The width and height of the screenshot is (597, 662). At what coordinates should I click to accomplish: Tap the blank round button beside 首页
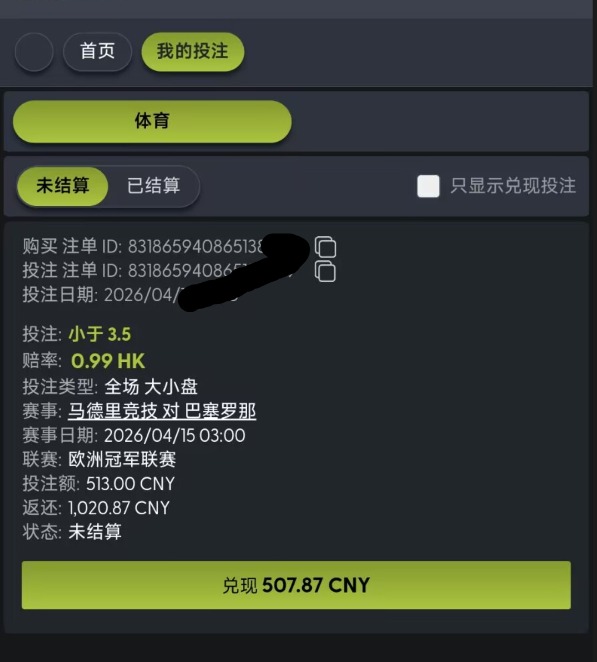tap(34, 52)
